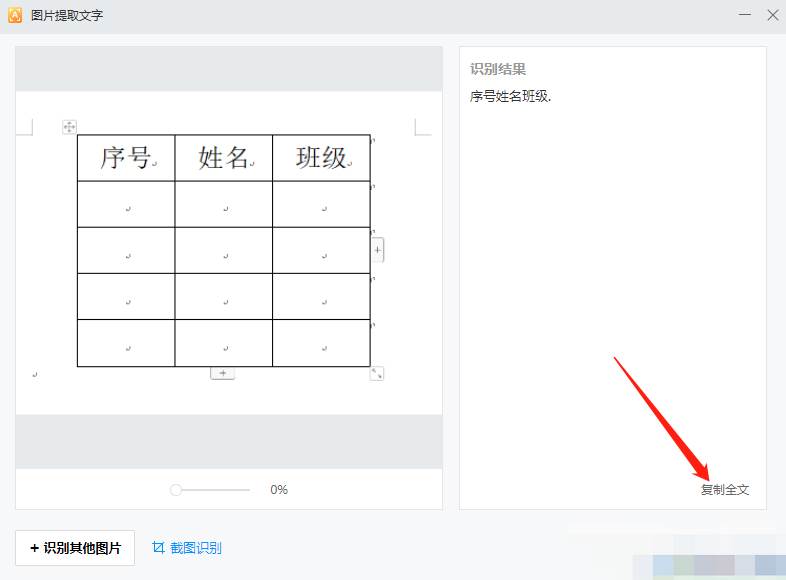Viewport: 786px width, 580px height.
Task: Click the crop icon next to 截图识别
Action: pyautogui.click(x=158, y=547)
